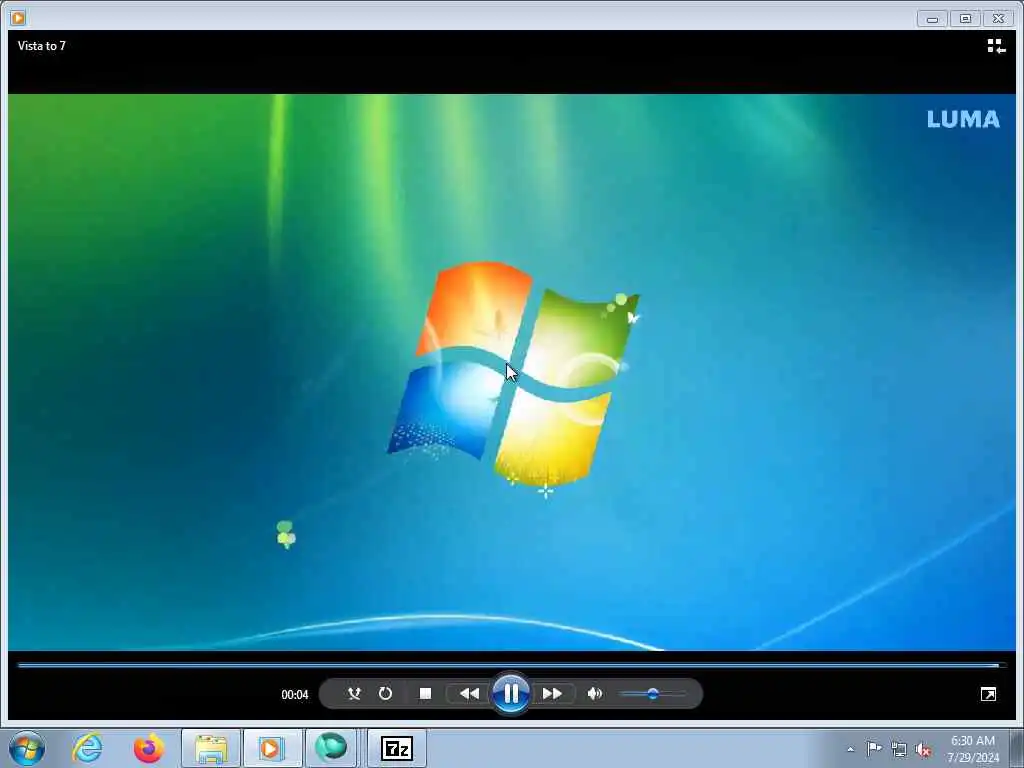The height and width of the screenshot is (768, 1024).
Task: Open Windows Explorer from taskbar
Action: click(211, 748)
